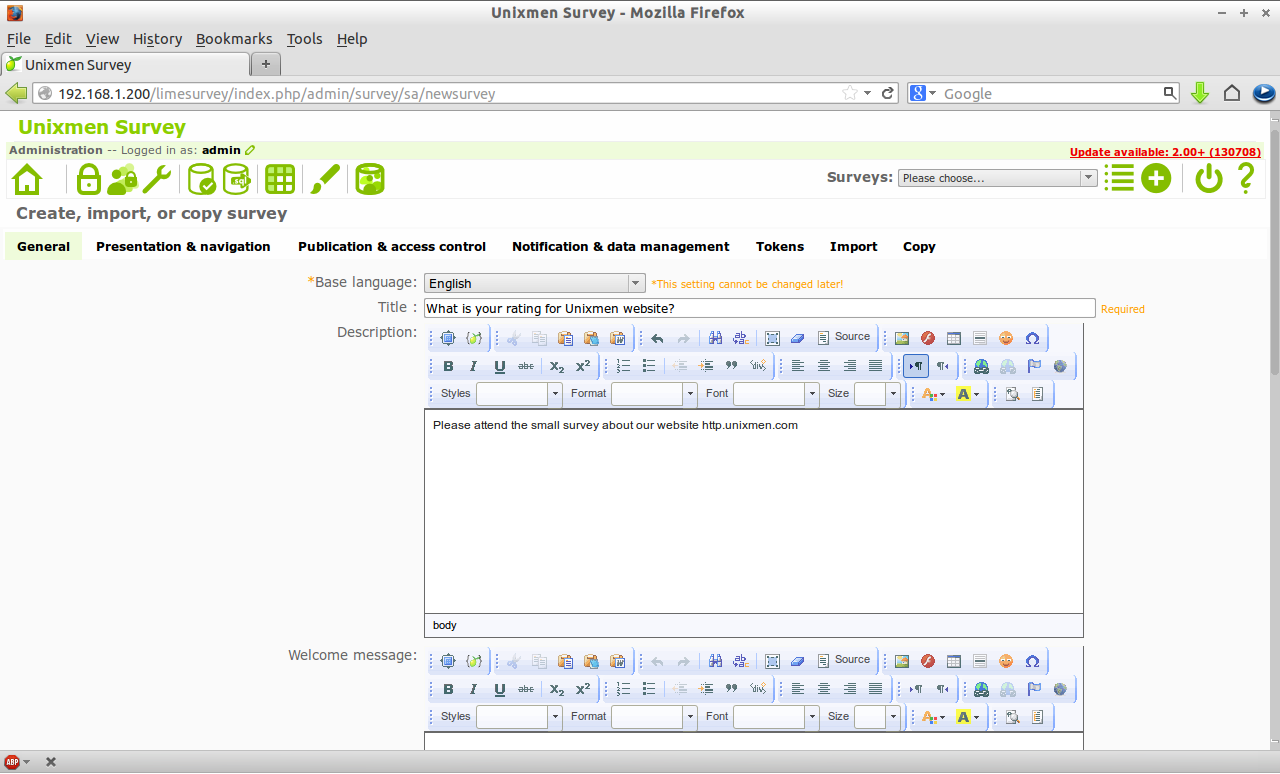The width and height of the screenshot is (1280, 774).
Task: Toggle Subscript in Description editor toolbar
Action: pyautogui.click(x=557, y=366)
